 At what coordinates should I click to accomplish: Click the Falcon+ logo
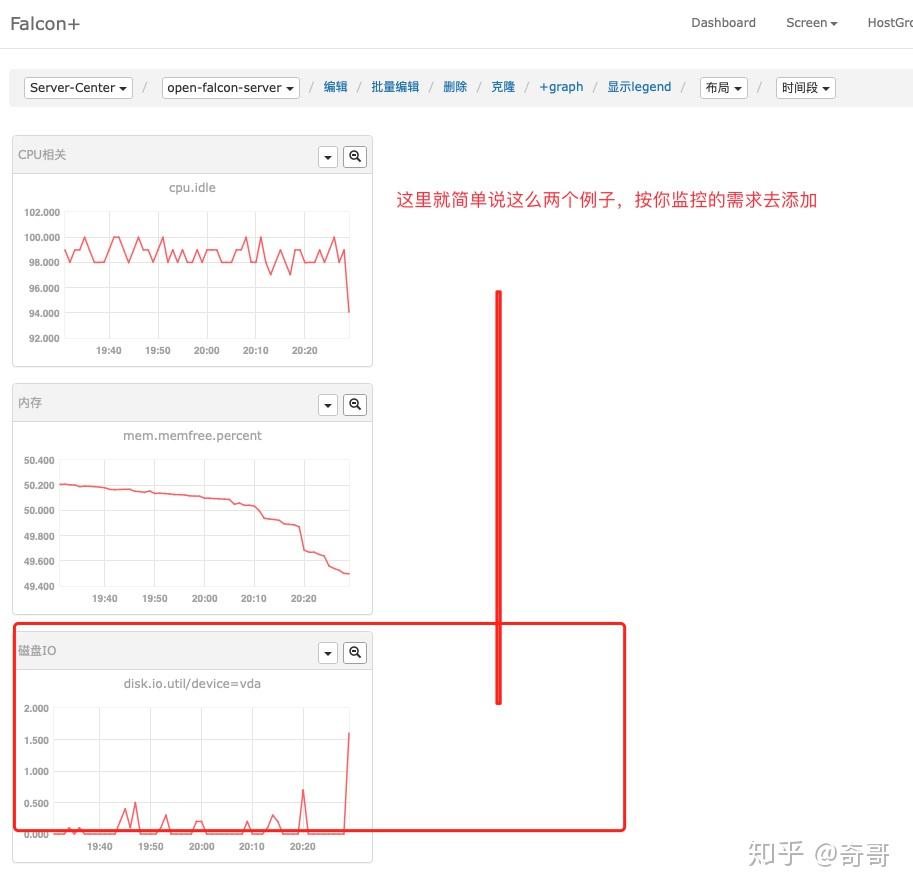[44, 23]
